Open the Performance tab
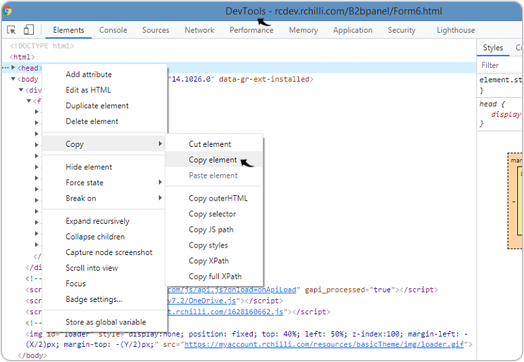The width and height of the screenshot is (524, 362). pyautogui.click(x=251, y=30)
